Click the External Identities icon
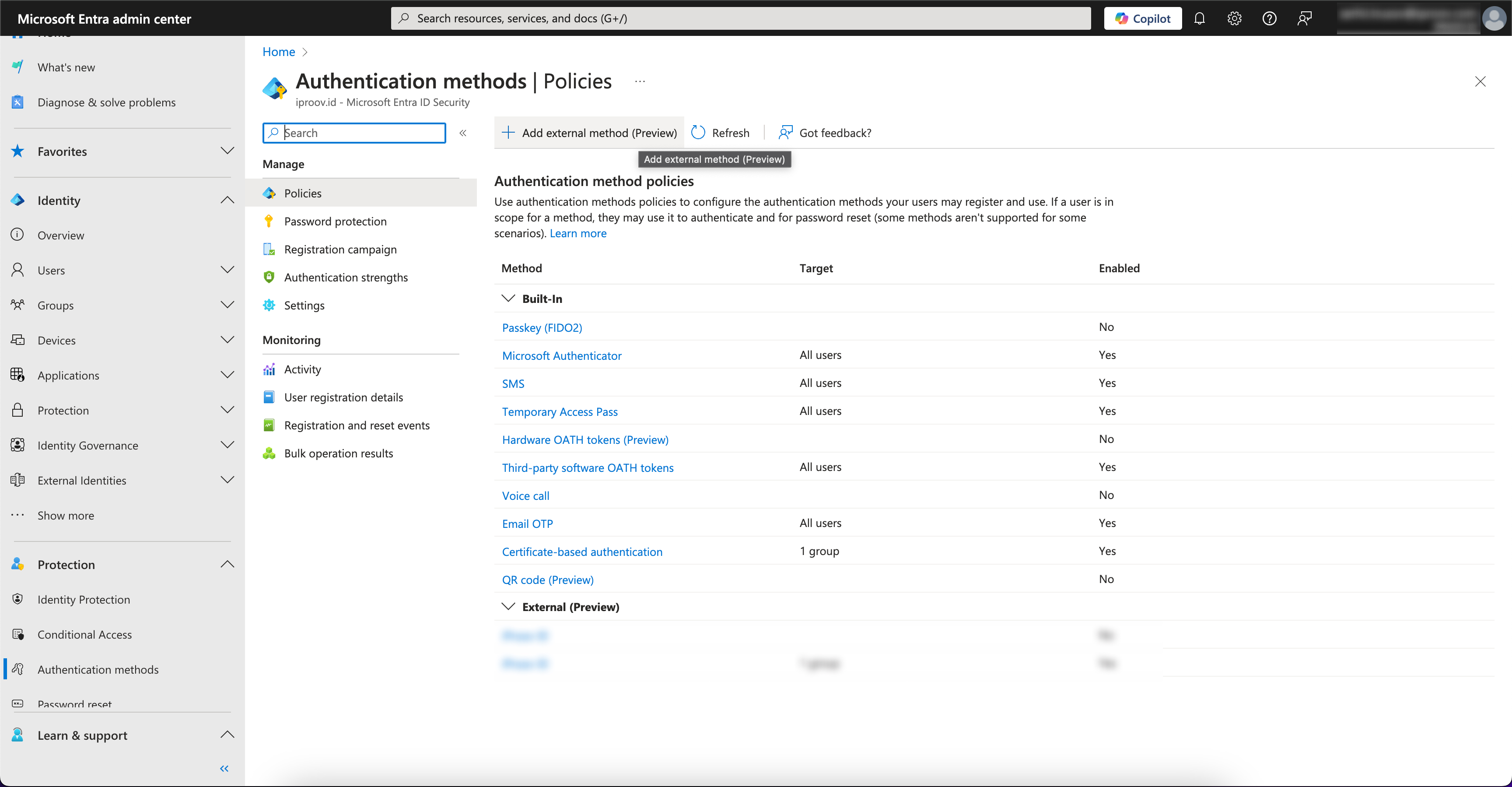The image size is (1512, 787). [x=17, y=480]
